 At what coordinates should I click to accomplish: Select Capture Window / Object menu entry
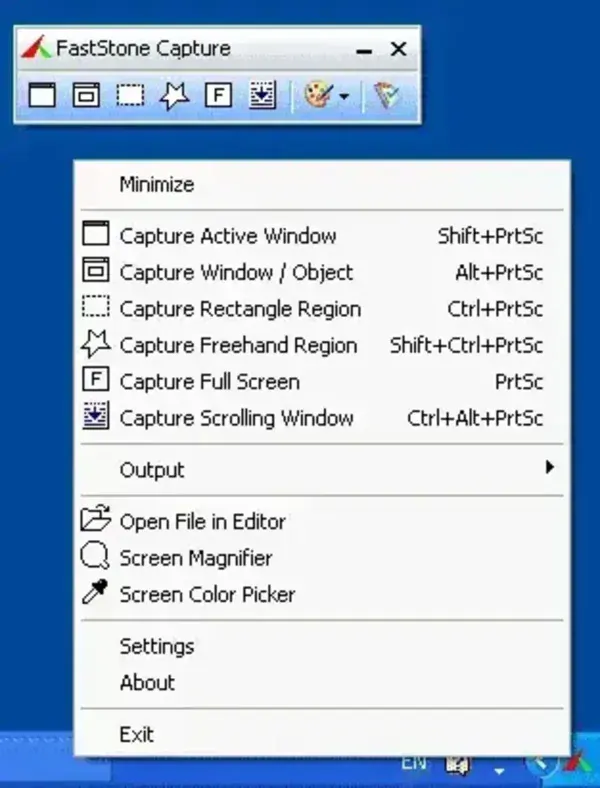click(322, 272)
